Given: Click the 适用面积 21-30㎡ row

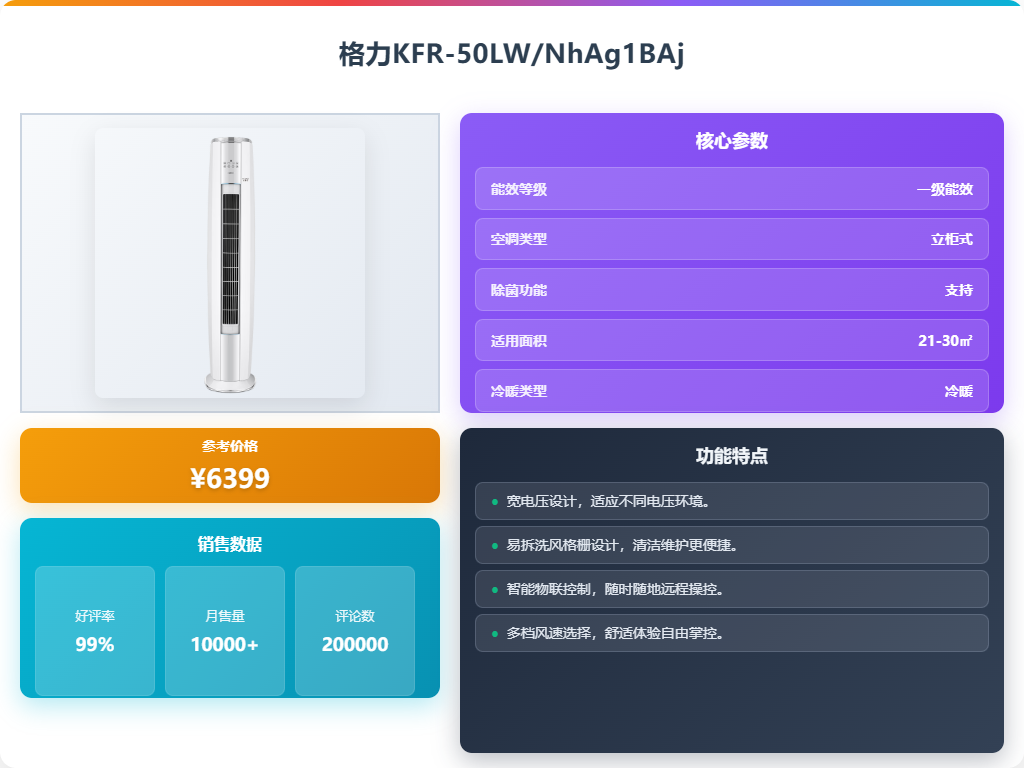Looking at the screenshot, I should click(731, 340).
